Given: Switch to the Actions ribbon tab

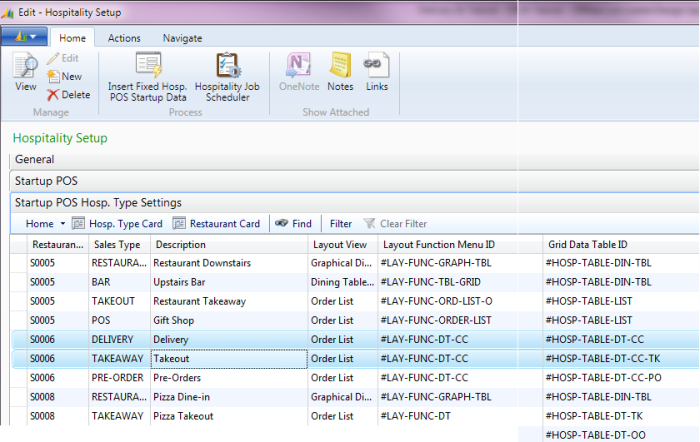Looking at the screenshot, I should pyautogui.click(x=124, y=38).
